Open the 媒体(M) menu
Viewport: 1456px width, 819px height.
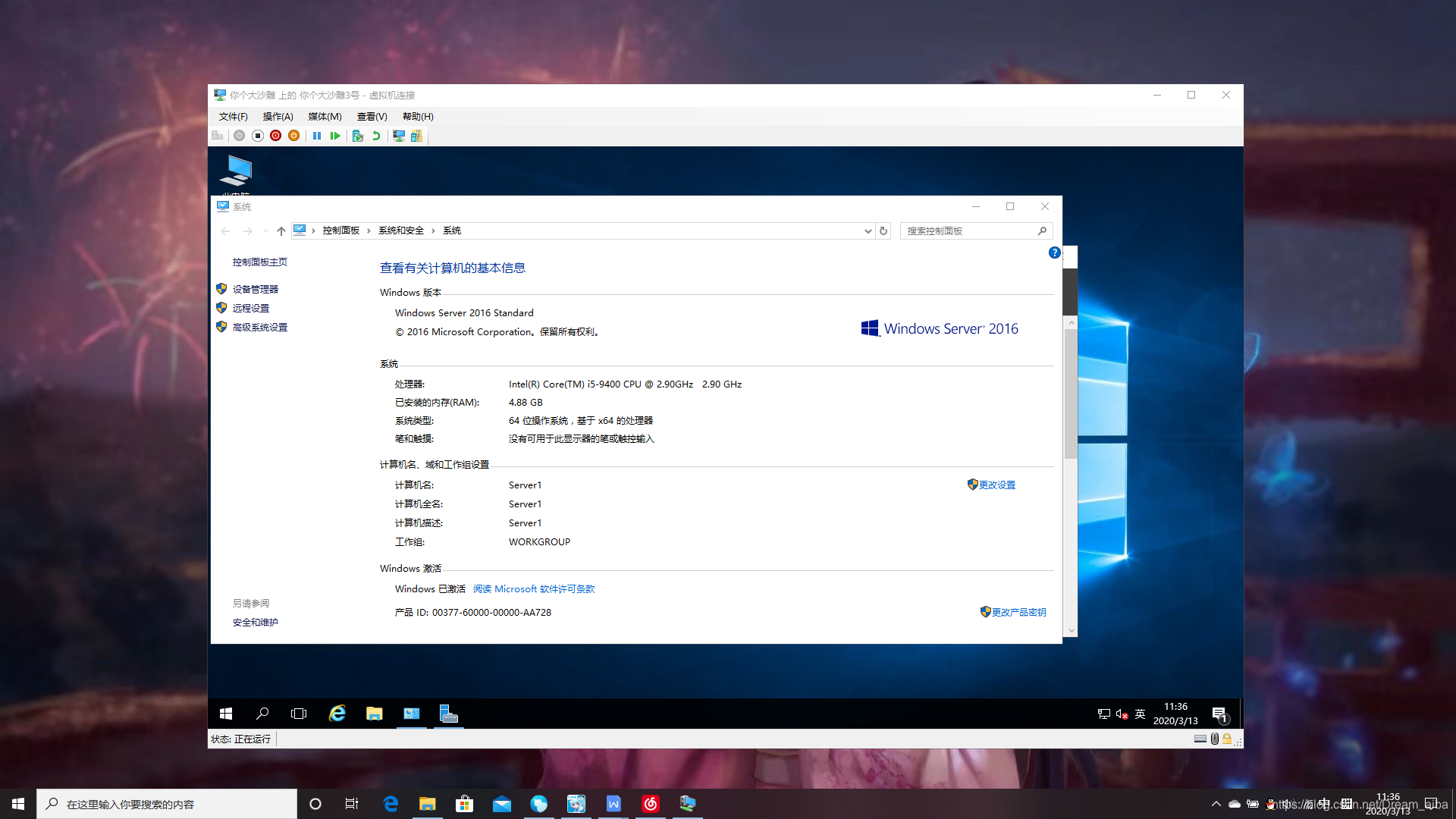click(325, 116)
